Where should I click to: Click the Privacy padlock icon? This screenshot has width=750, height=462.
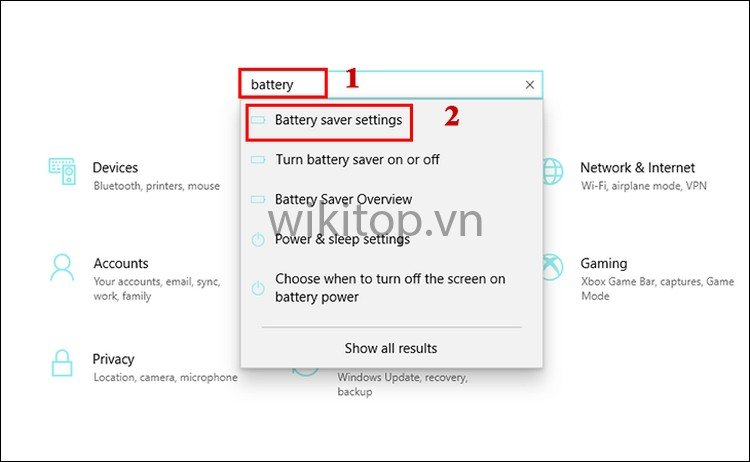[x=62, y=363]
